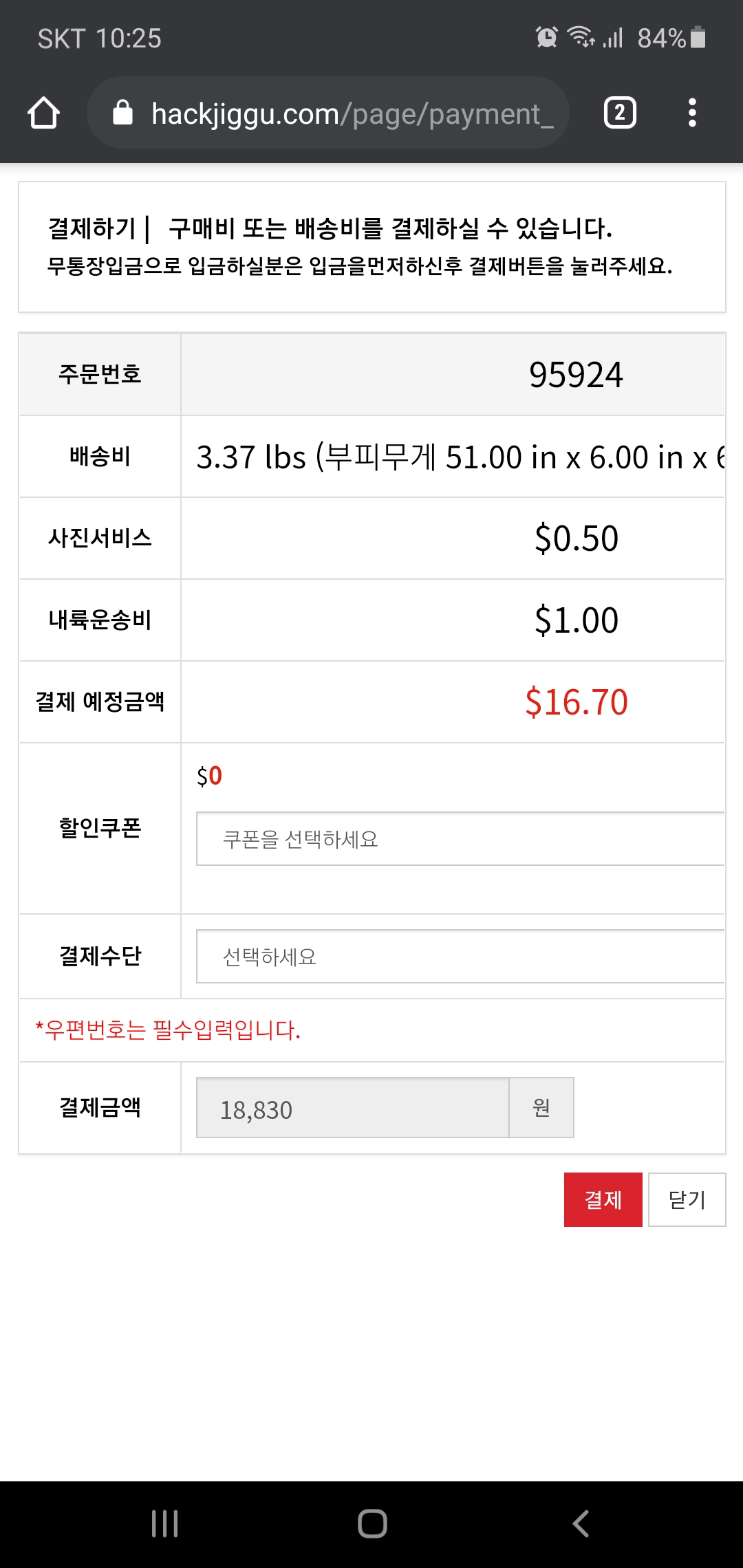The image size is (743, 1568).
Task: Expand the 결제수단 payment method dropdown
Action: point(460,957)
